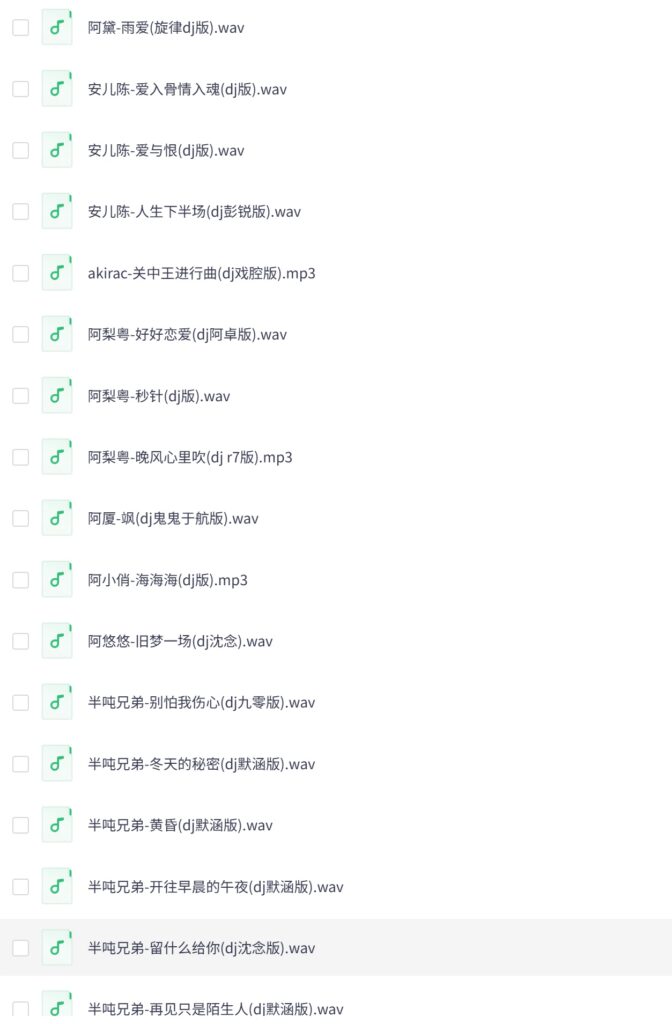The image size is (672, 1024).
Task: Click the audio file icon beside 安儿陈-爱入骨情入魂
Action: coord(57,89)
